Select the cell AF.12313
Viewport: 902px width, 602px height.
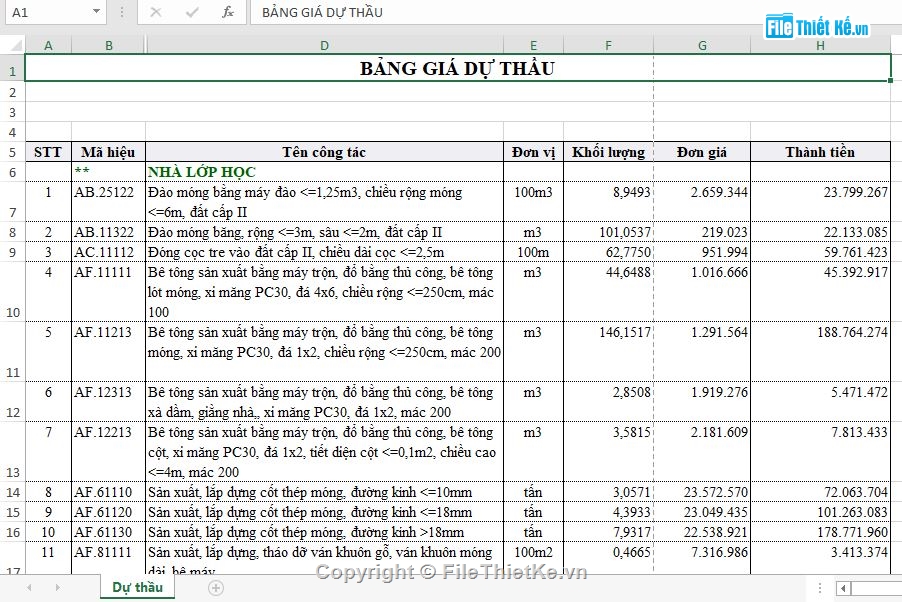pos(109,402)
